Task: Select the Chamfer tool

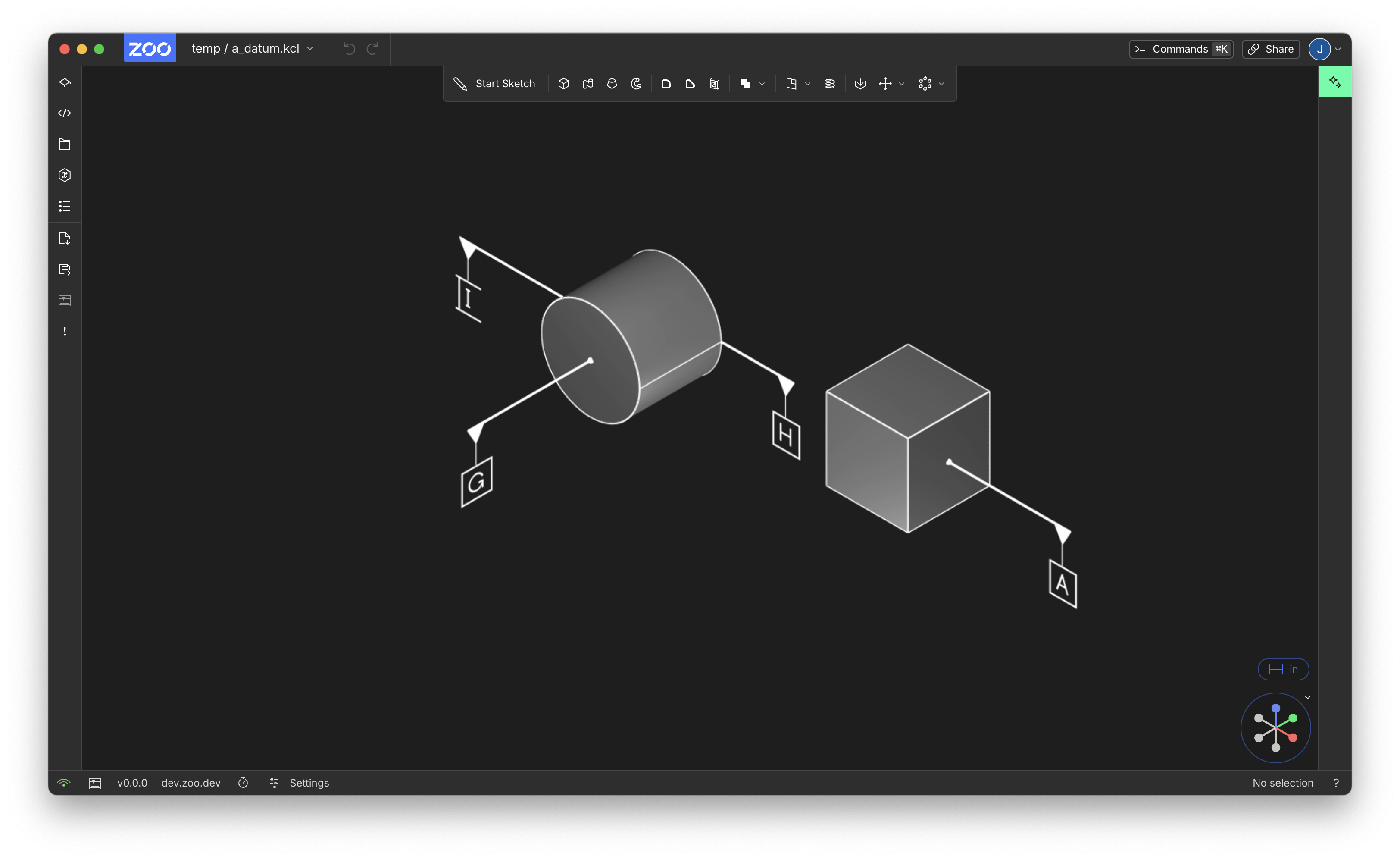Action: coord(690,84)
